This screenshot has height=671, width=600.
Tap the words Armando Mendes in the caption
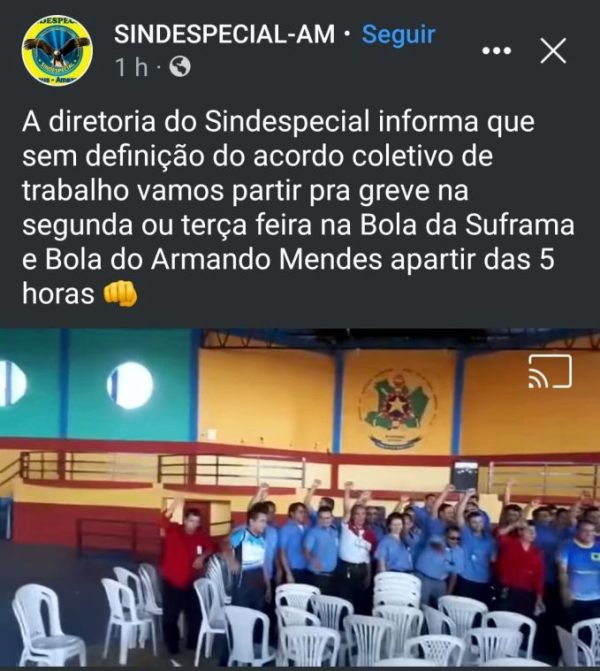click(266, 259)
